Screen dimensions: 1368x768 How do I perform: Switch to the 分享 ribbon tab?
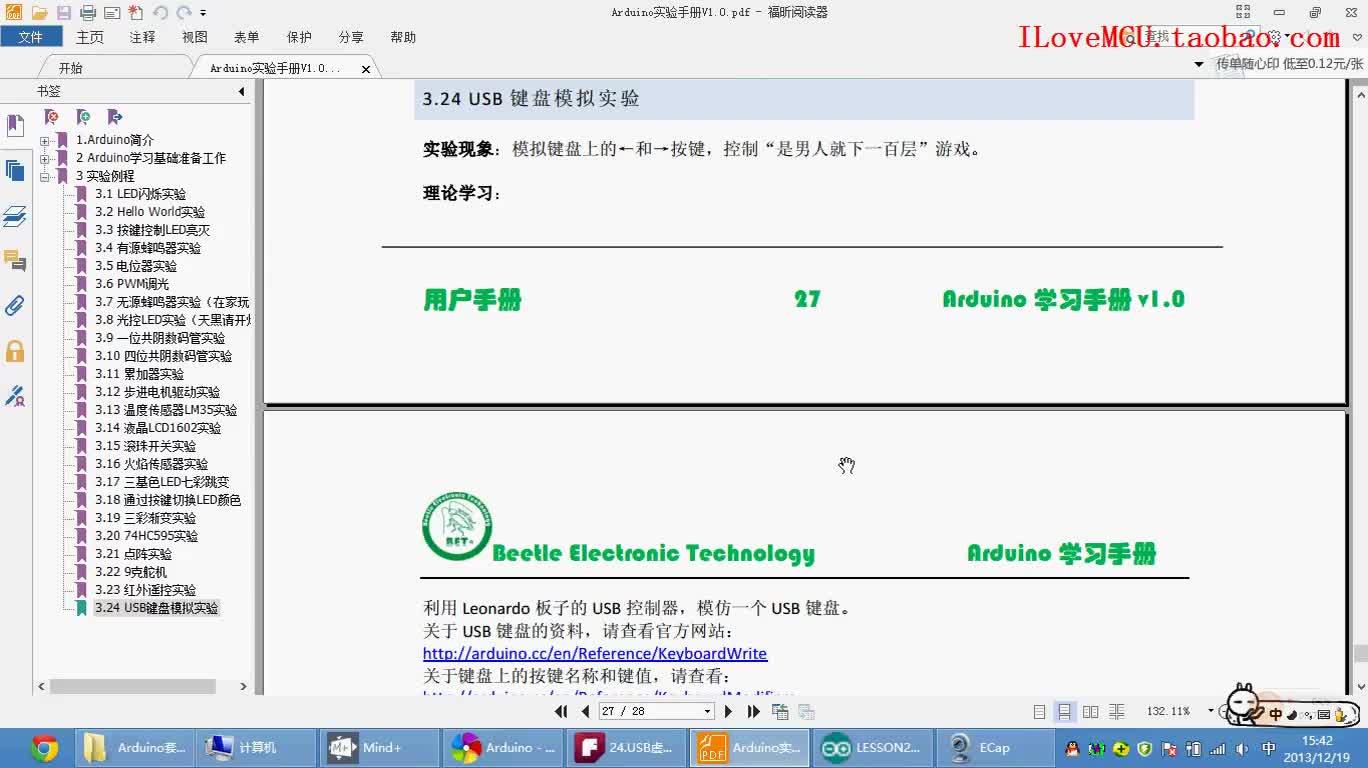[351, 37]
